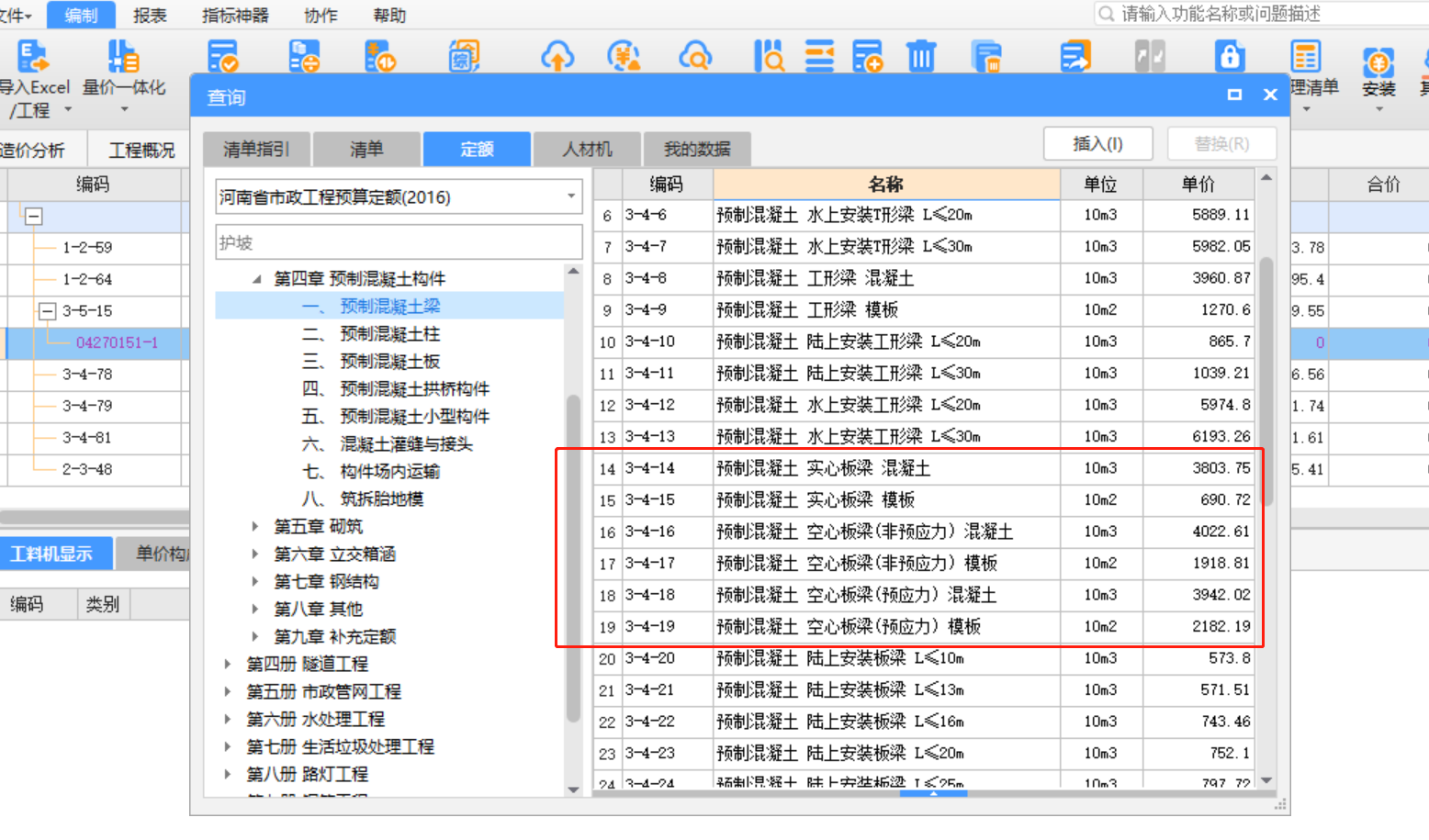Click the documents with orange trash icon
The width and height of the screenshot is (1429, 840).
[x=986, y=57]
